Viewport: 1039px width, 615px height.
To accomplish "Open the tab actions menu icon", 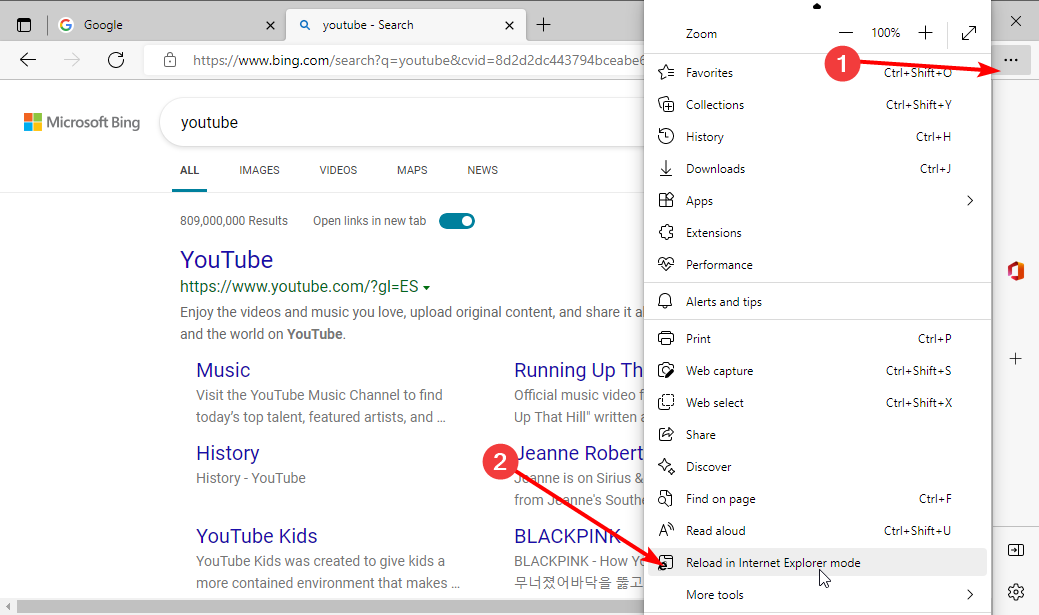I will click(24, 25).
